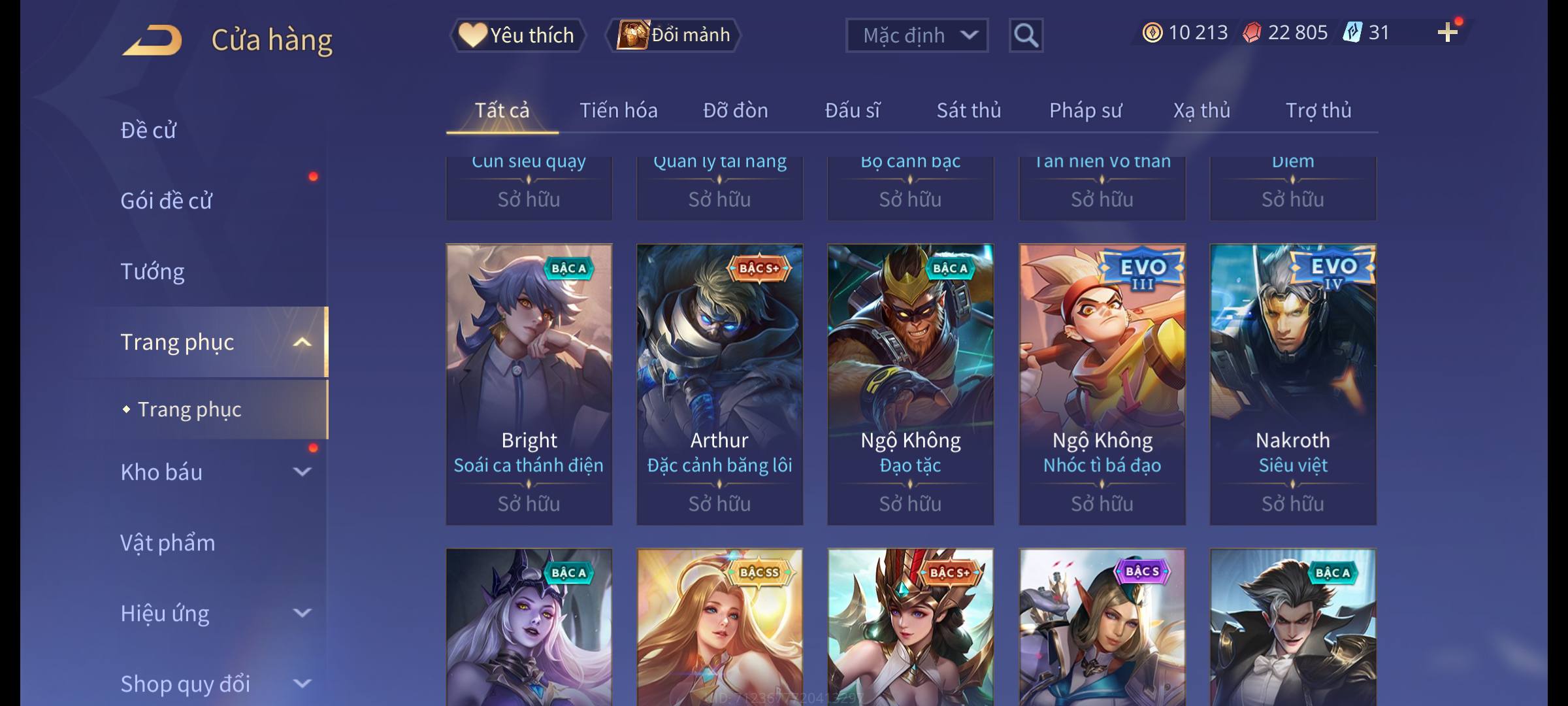Switch to the Tiến hóa tab
1568x706 pixels.
(619, 110)
